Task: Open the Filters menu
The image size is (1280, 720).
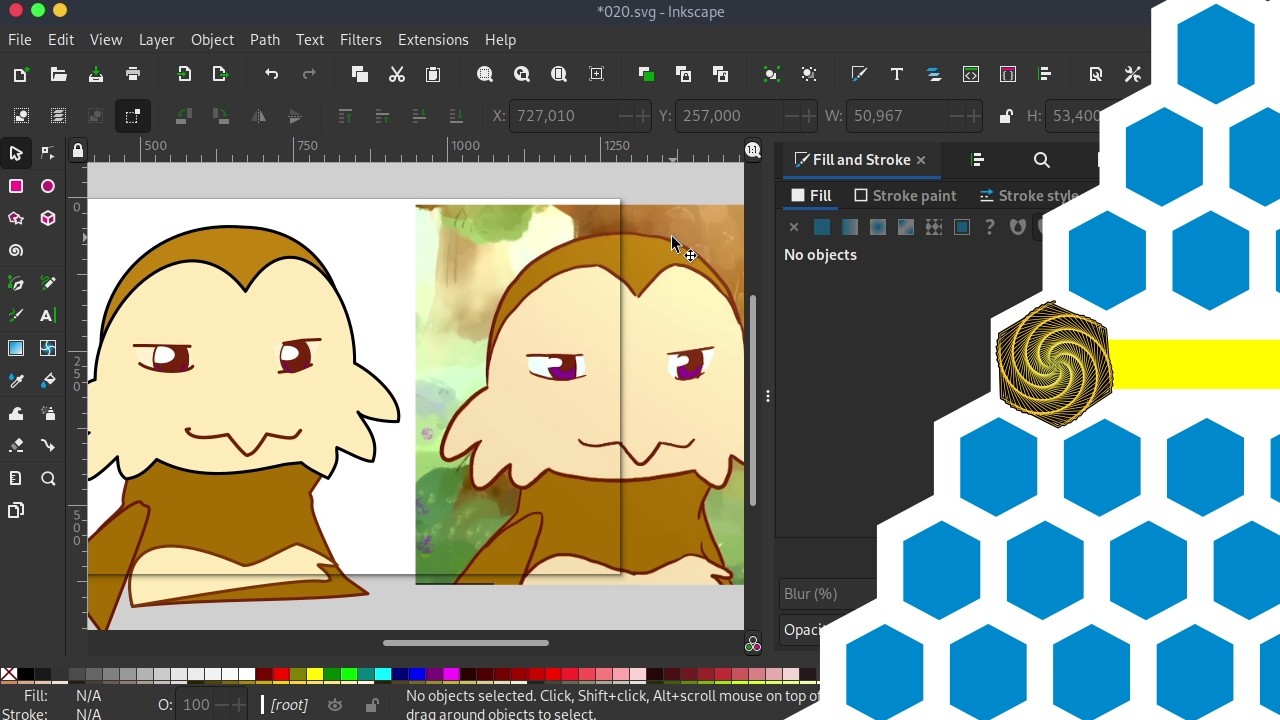Action: coord(361,40)
